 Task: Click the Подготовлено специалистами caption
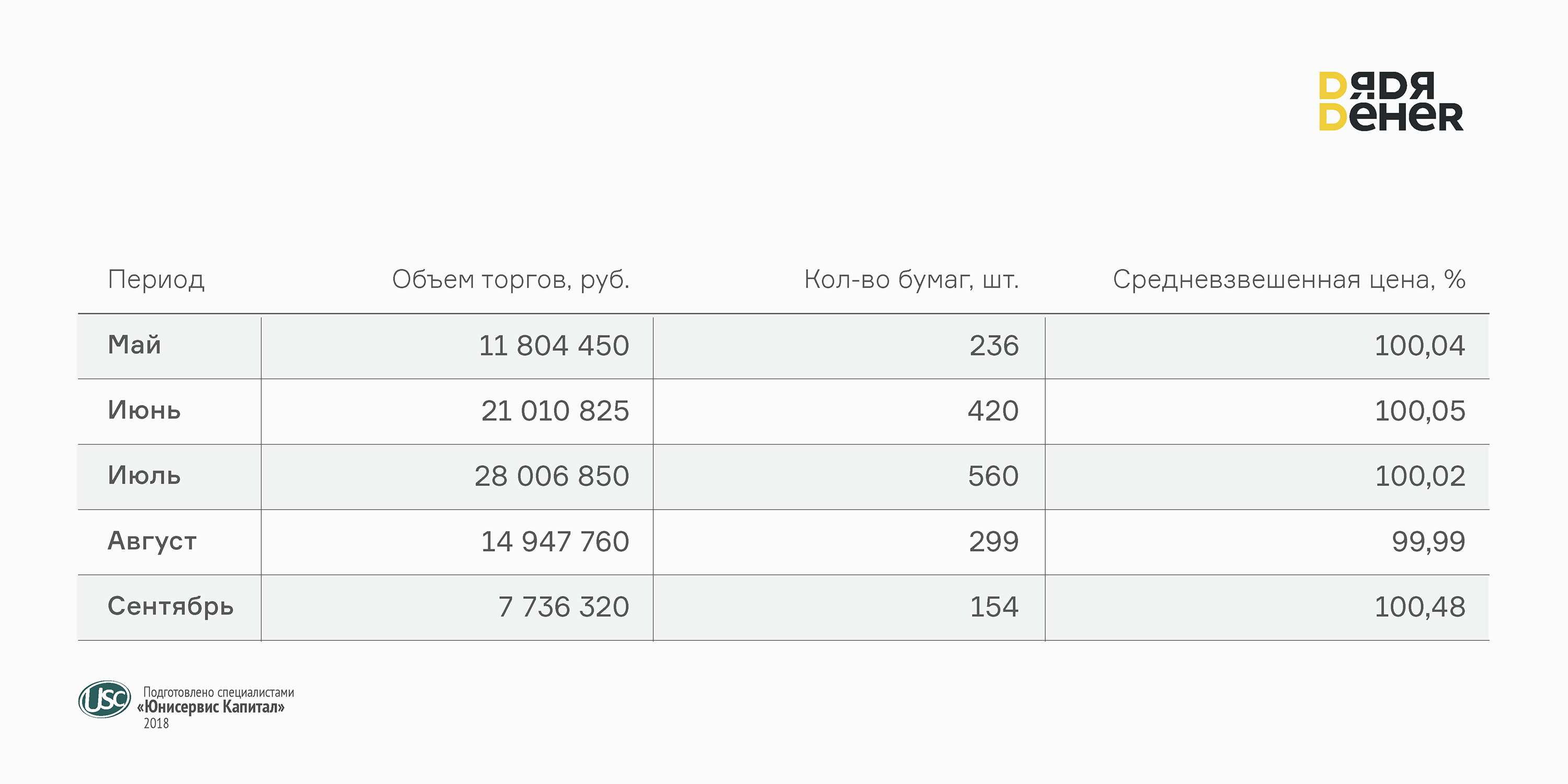(x=218, y=692)
